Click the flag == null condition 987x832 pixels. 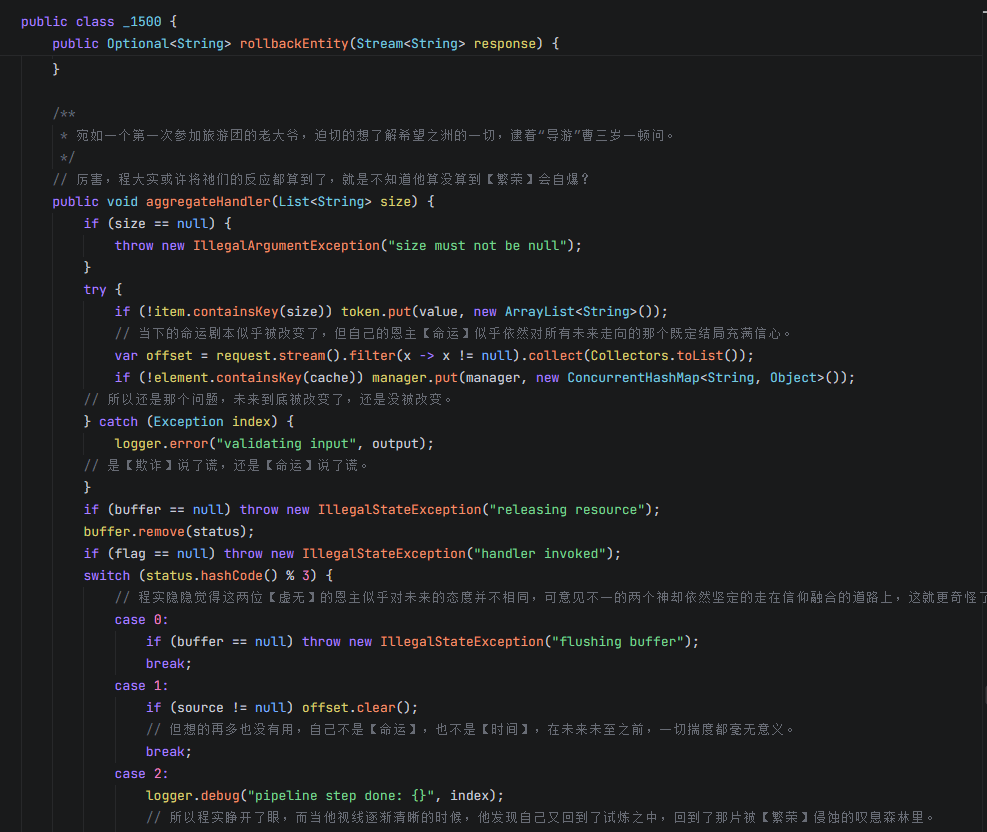(161, 554)
